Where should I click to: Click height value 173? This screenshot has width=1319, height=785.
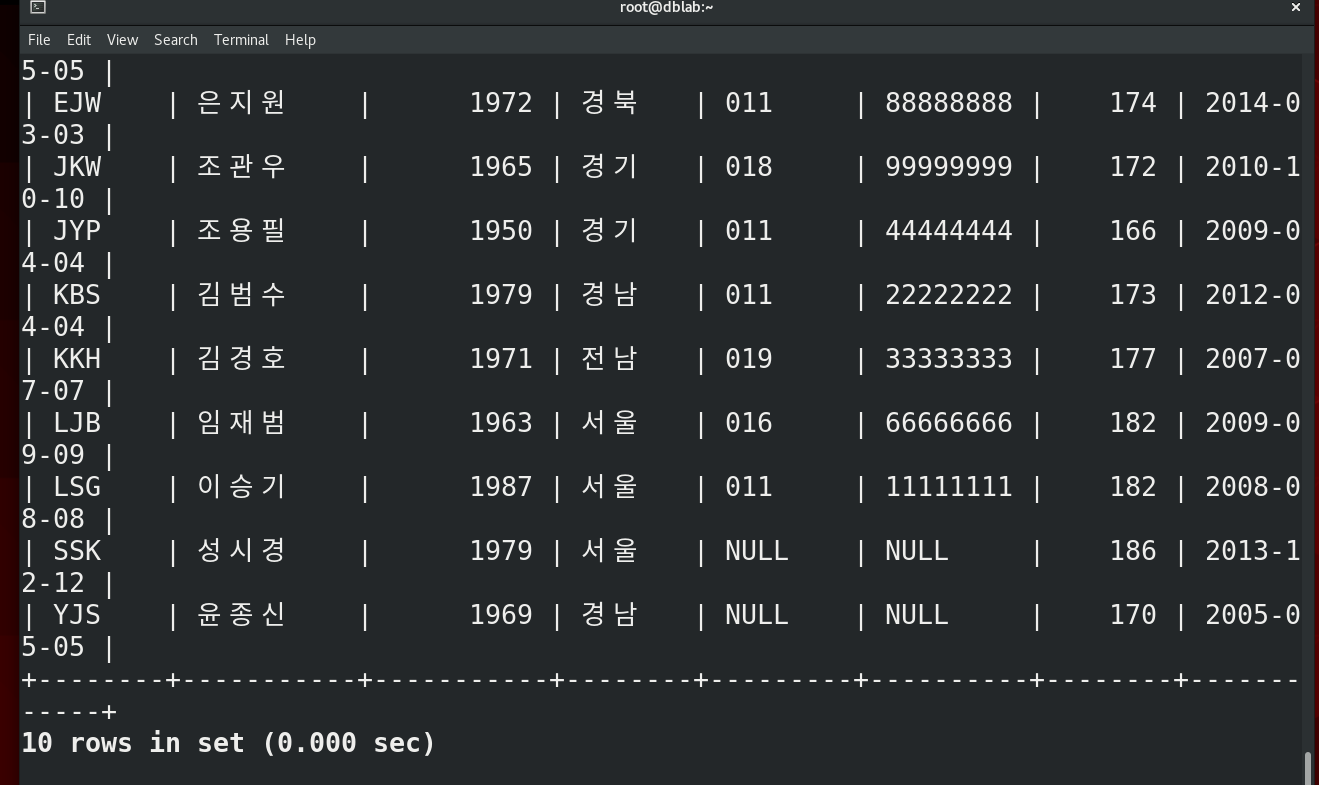click(1133, 295)
